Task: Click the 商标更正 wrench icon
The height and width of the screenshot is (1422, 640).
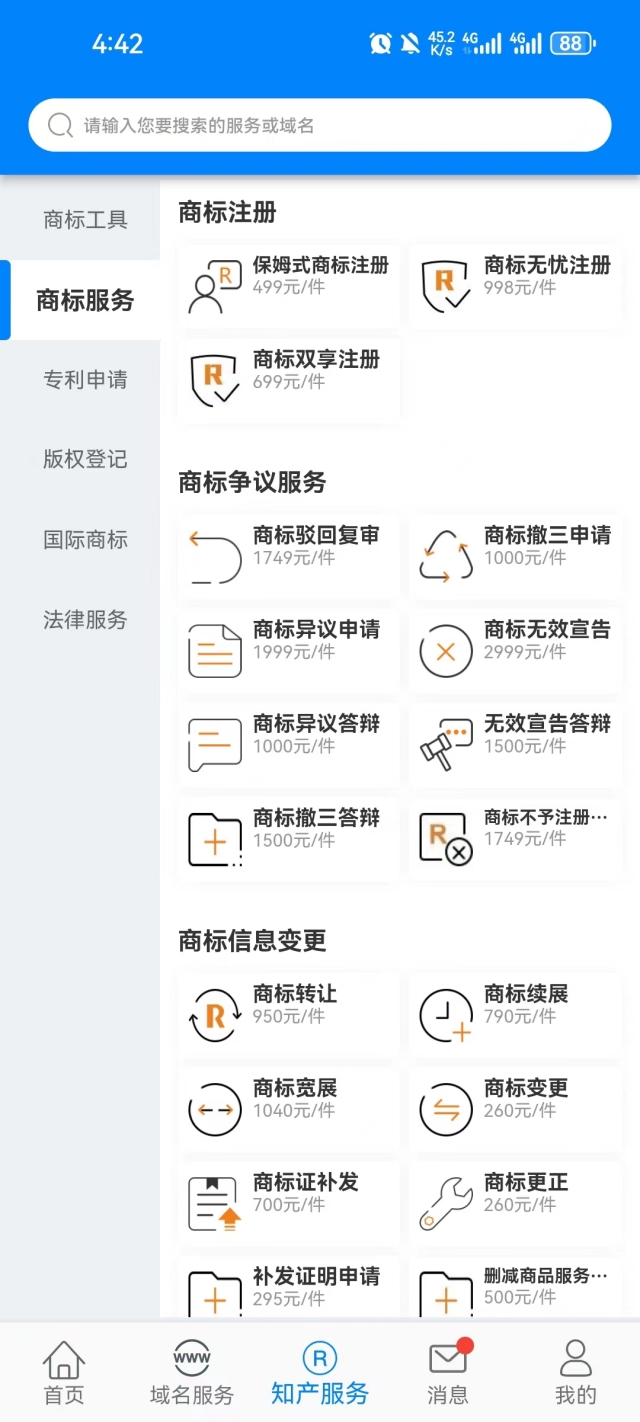Action: pos(444,1202)
